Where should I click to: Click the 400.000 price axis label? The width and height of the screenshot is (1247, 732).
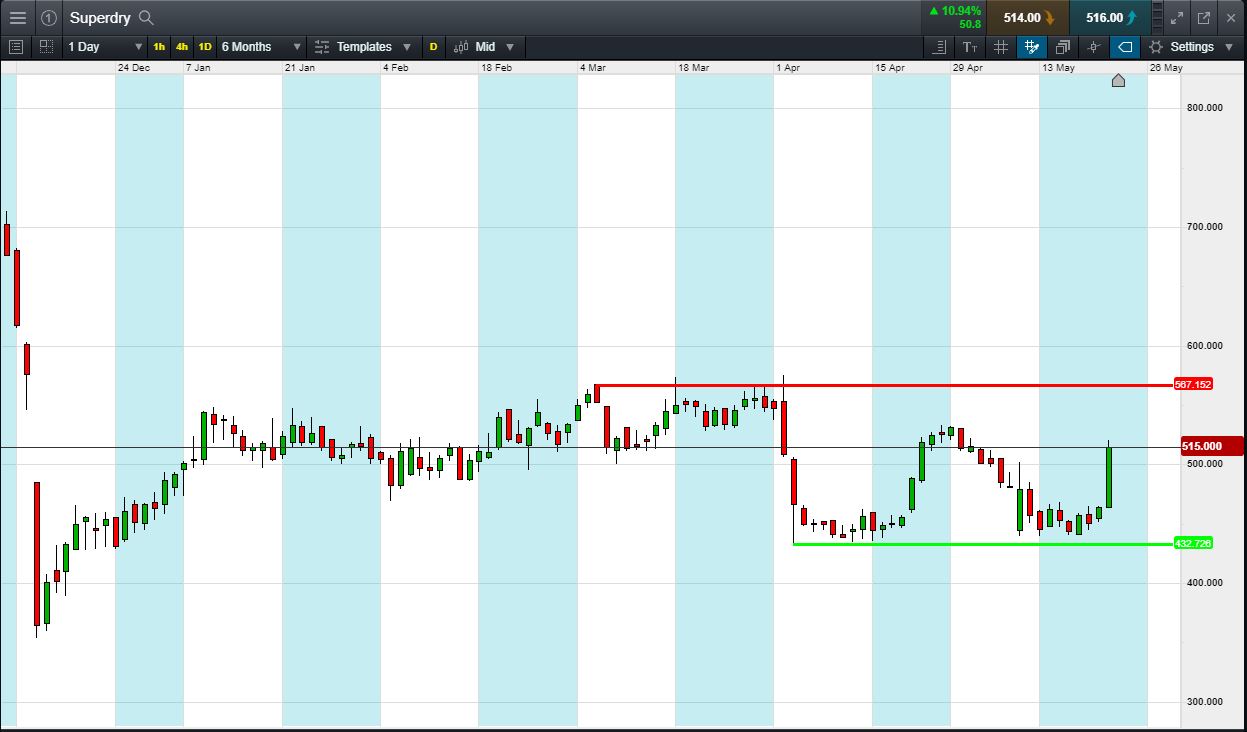(x=1205, y=583)
